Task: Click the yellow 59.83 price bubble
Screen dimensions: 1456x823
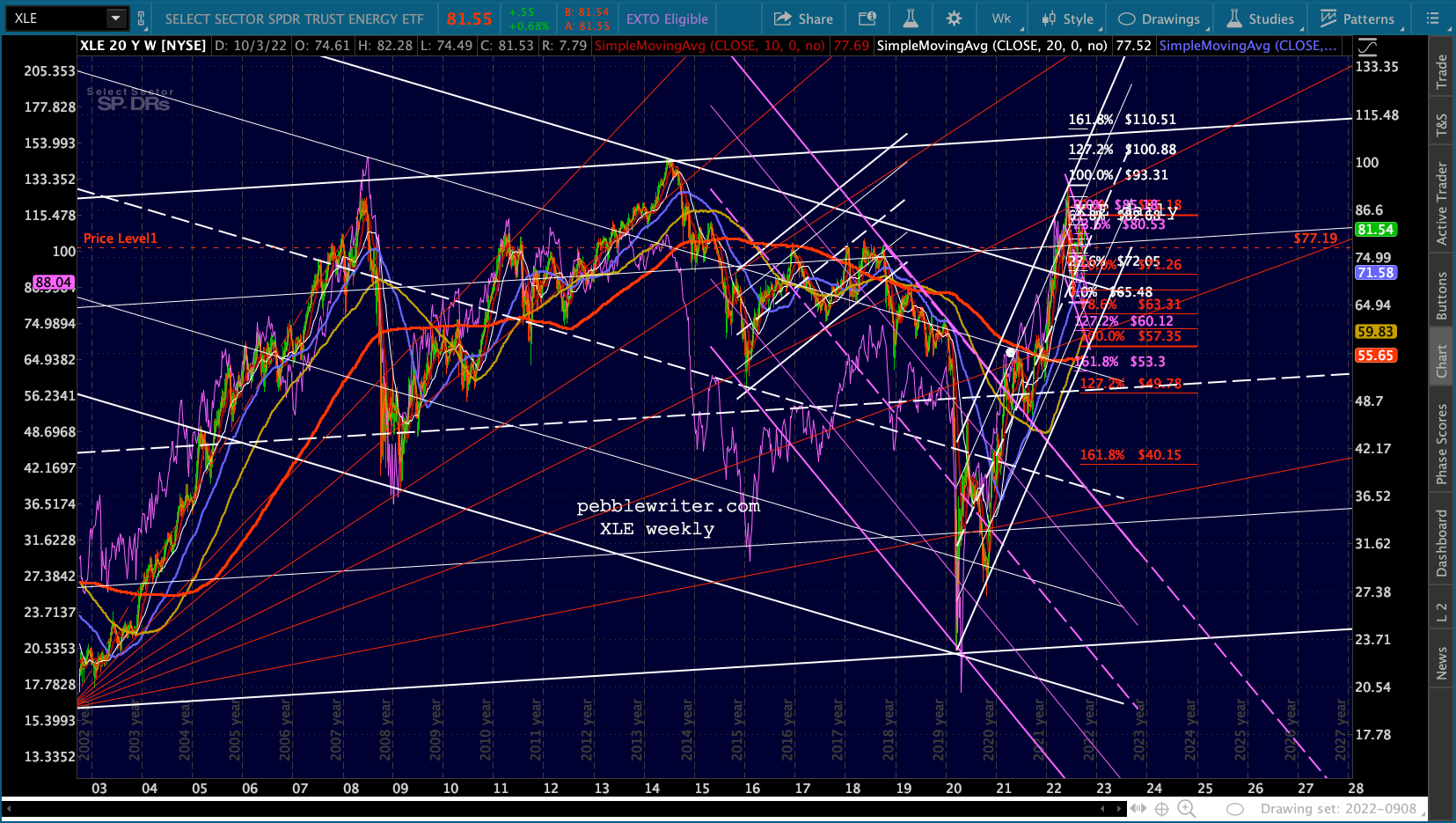Action: (1376, 332)
